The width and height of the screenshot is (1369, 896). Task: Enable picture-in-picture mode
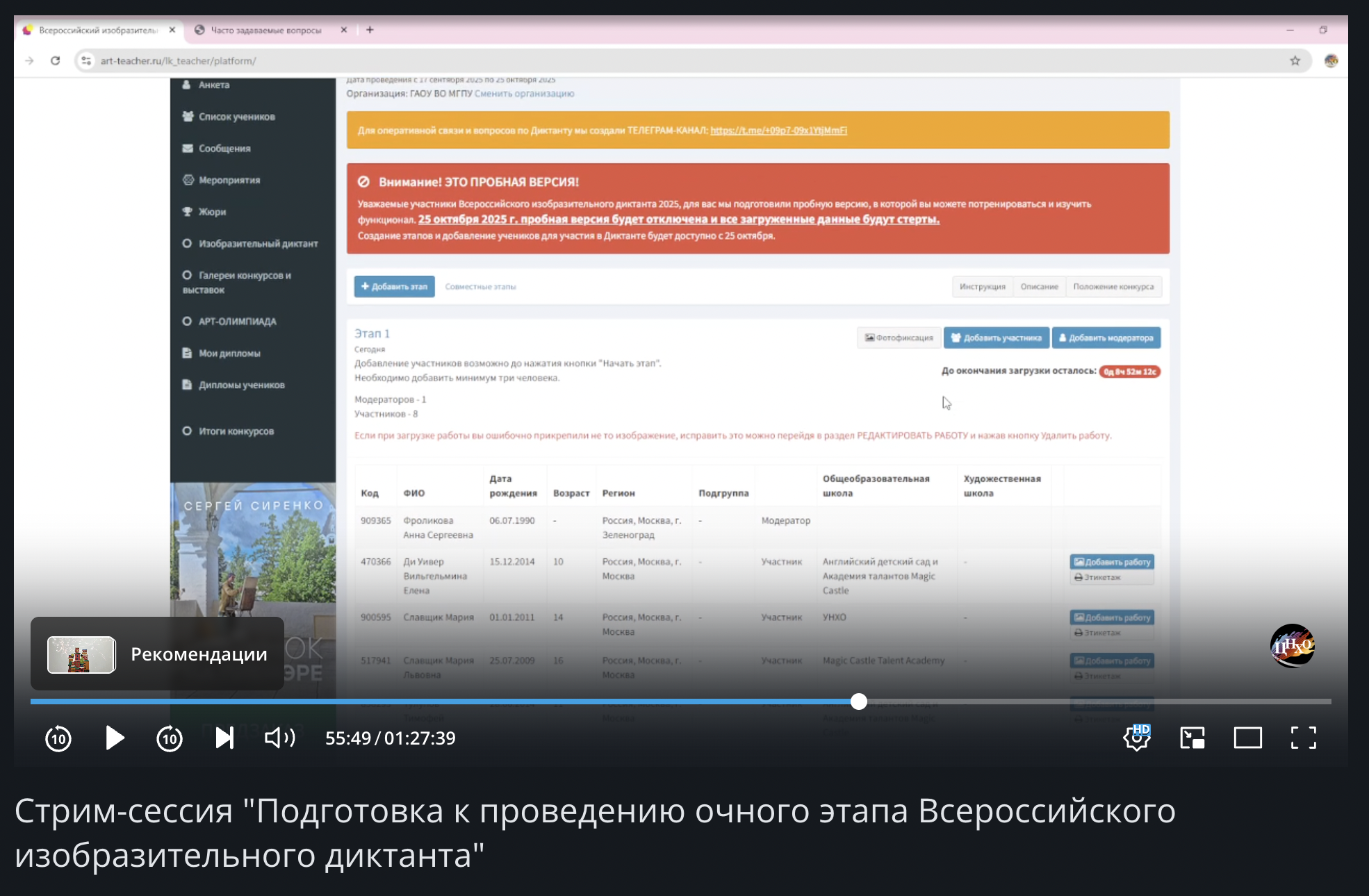(1192, 738)
